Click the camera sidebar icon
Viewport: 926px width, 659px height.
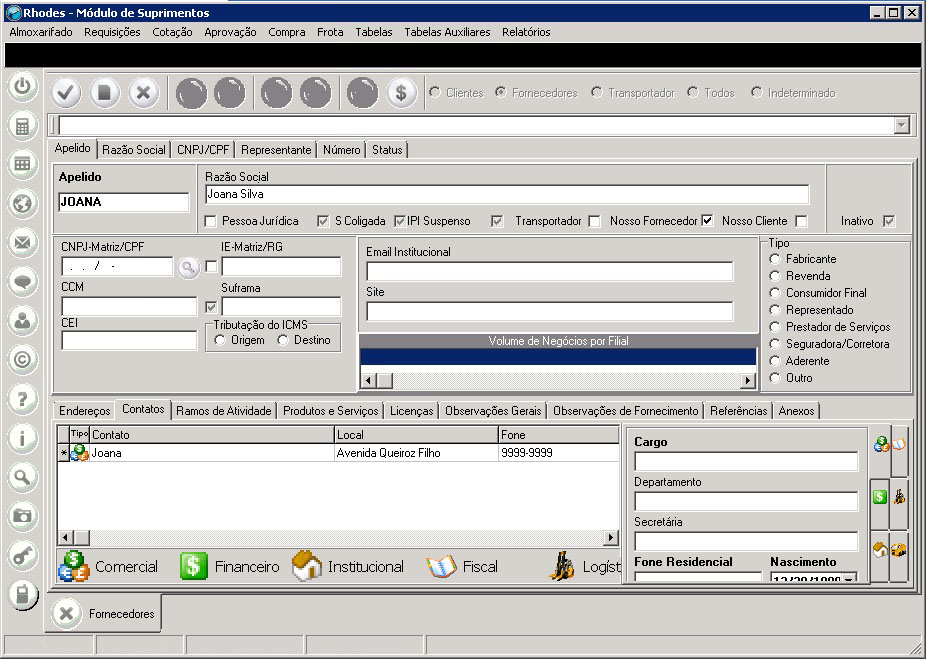(22, 516)
